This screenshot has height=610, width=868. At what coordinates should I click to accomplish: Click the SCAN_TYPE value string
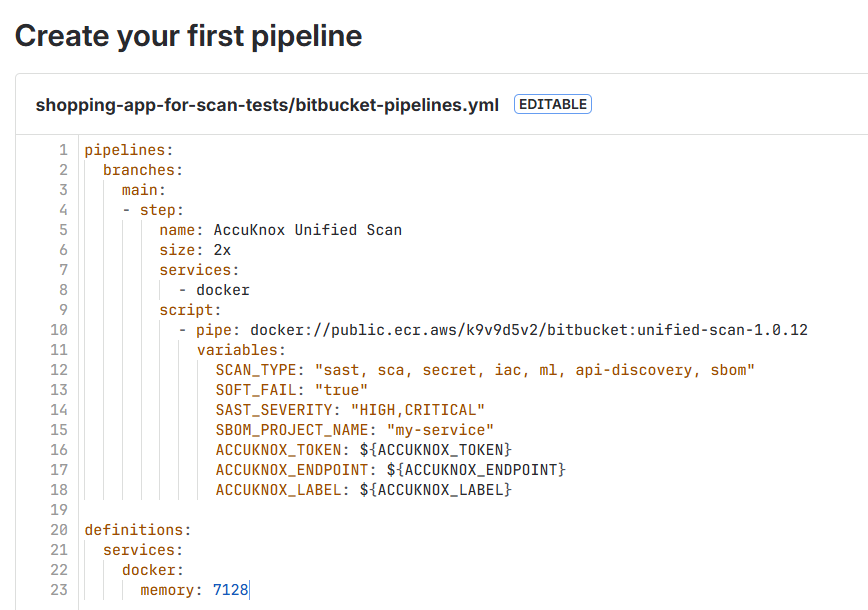pos(535,370)
